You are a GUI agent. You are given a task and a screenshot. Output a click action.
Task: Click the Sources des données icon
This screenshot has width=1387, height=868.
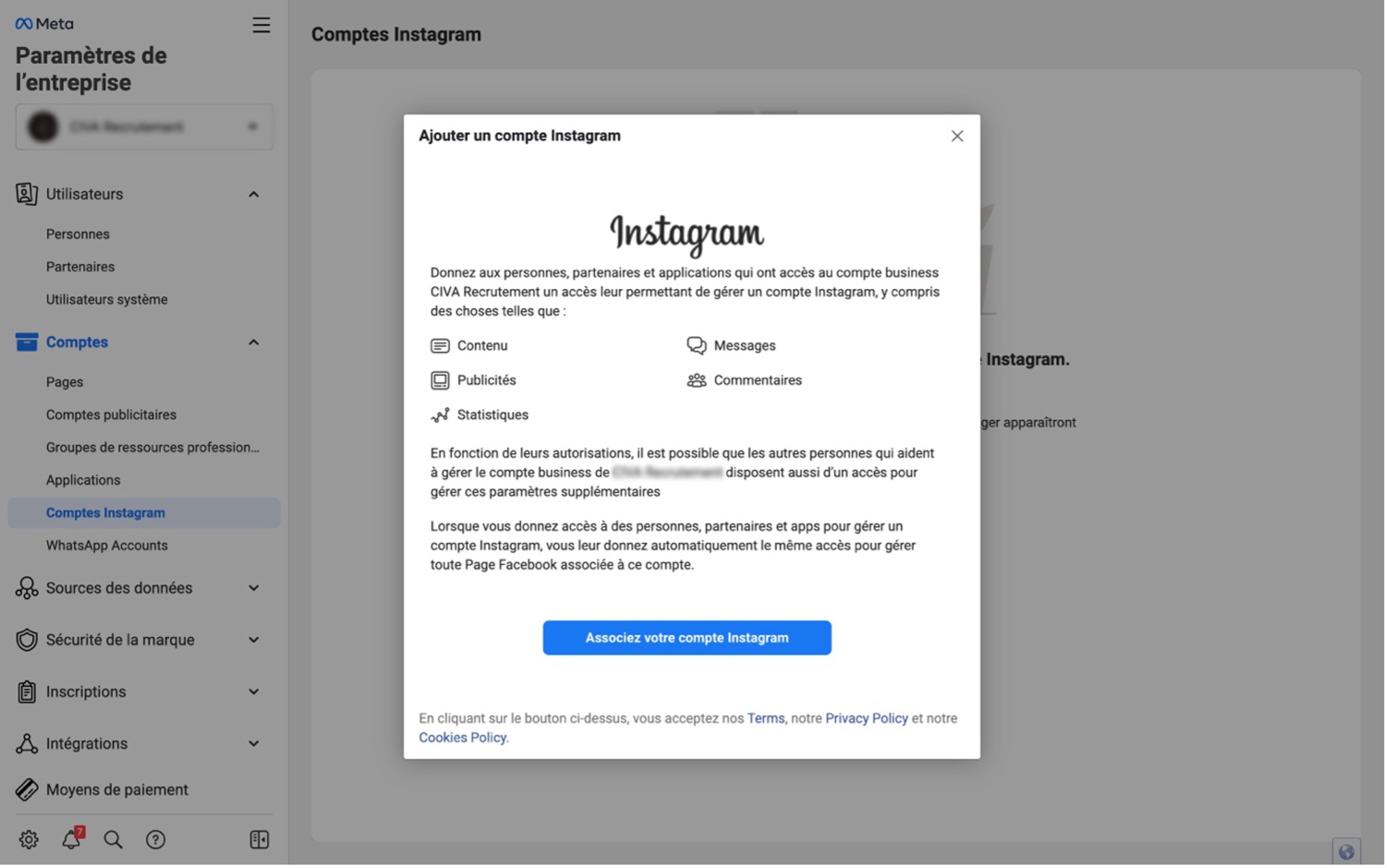[x=26, y=589]
